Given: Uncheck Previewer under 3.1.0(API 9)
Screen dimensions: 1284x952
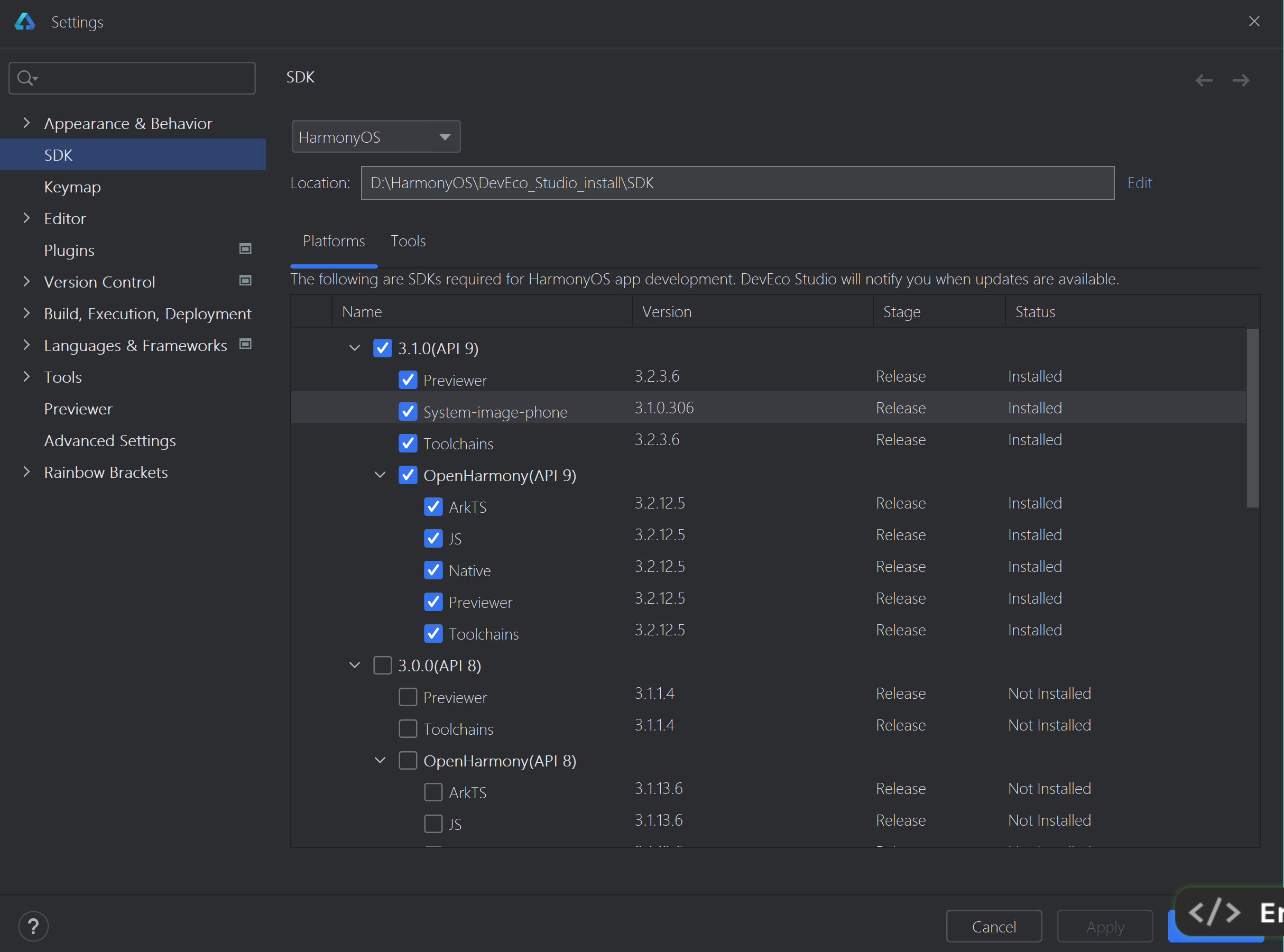Looking at the screenshot, I should 408,380.
